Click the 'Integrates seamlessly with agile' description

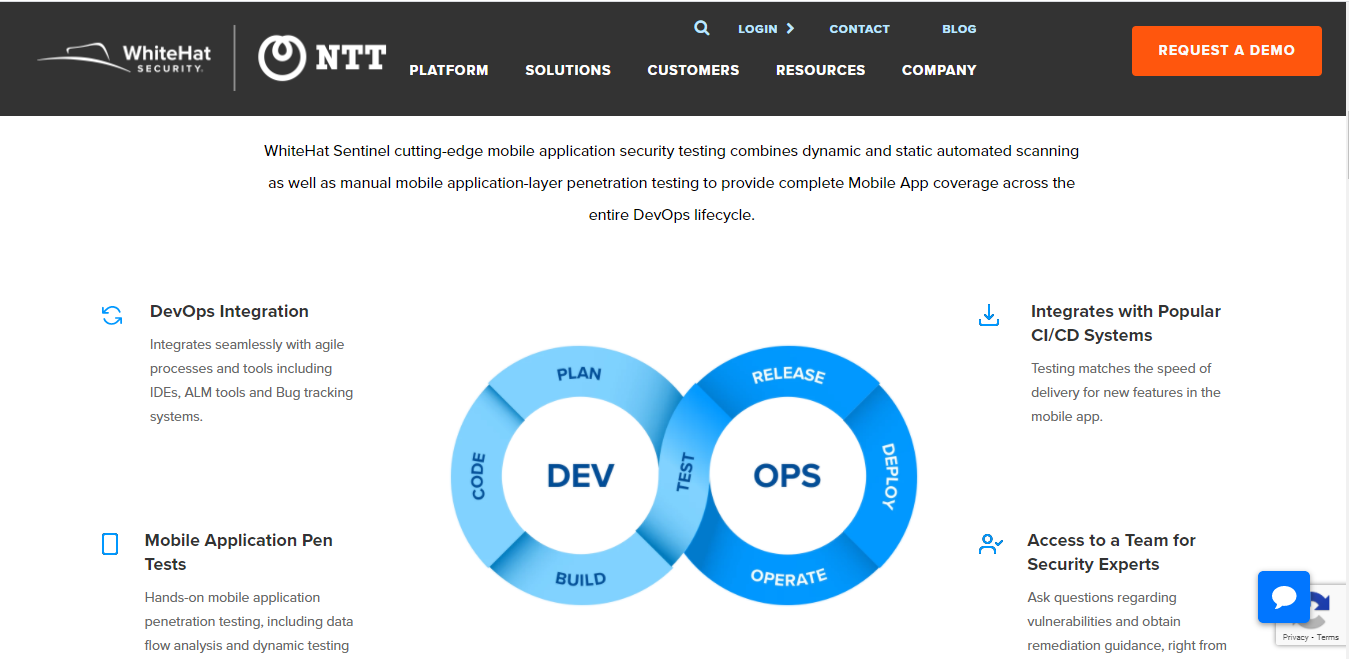click(252, 380)
